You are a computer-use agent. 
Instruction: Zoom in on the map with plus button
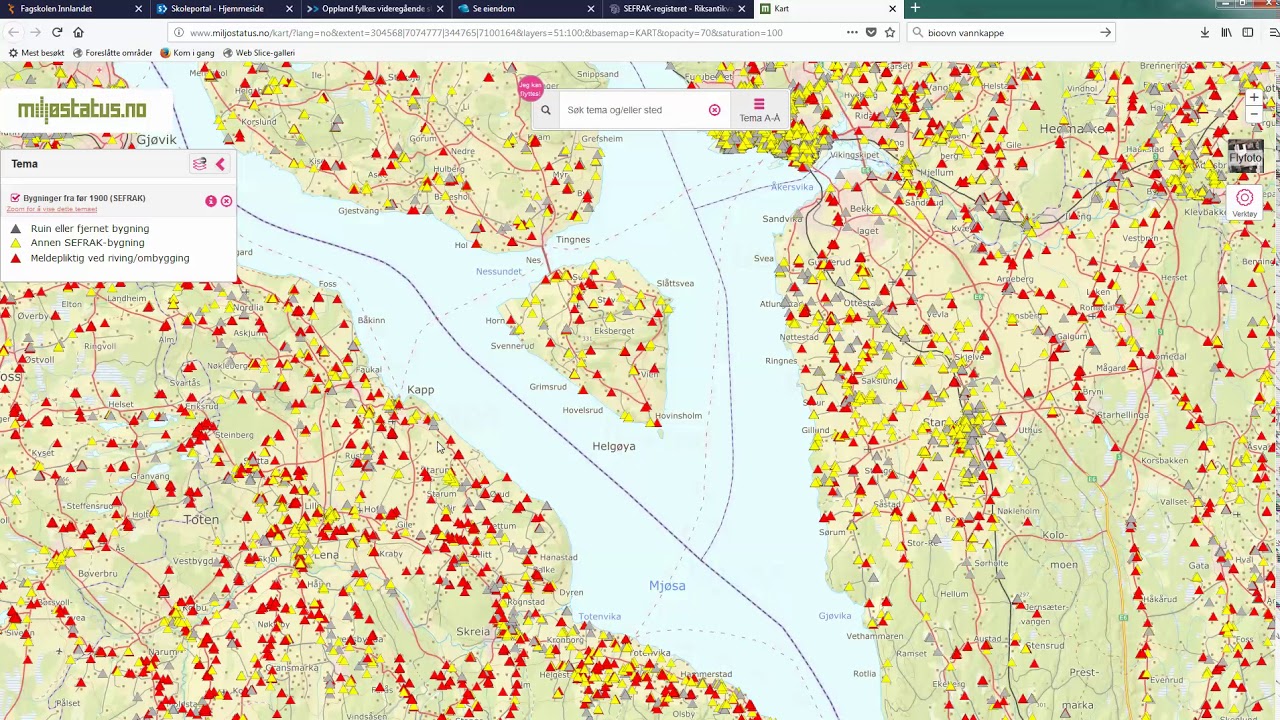tap(1253, 98)
